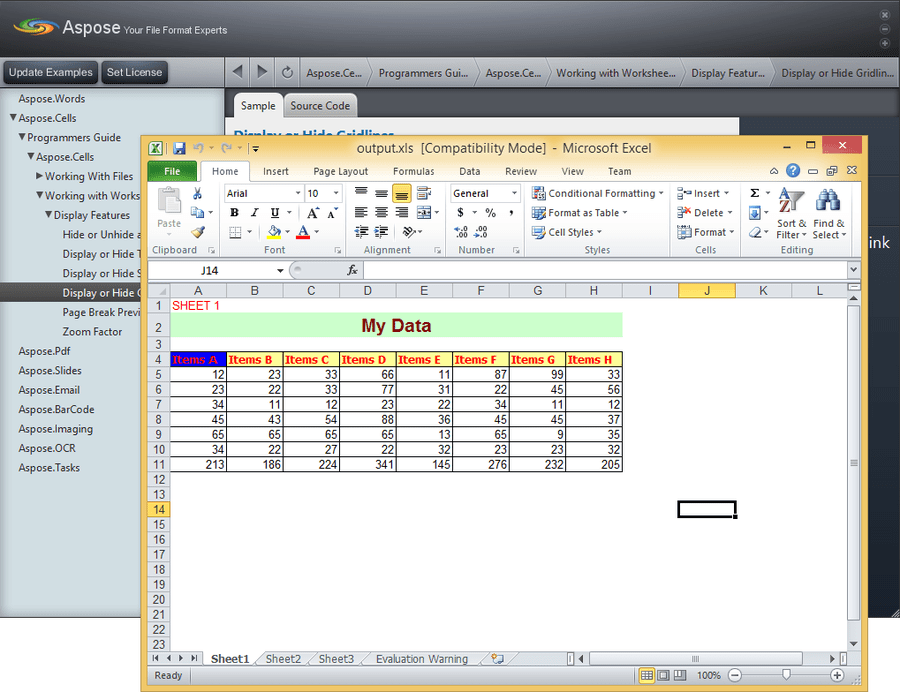
Task: Click the Format Painter brush icon
Action: pos(198,232)
